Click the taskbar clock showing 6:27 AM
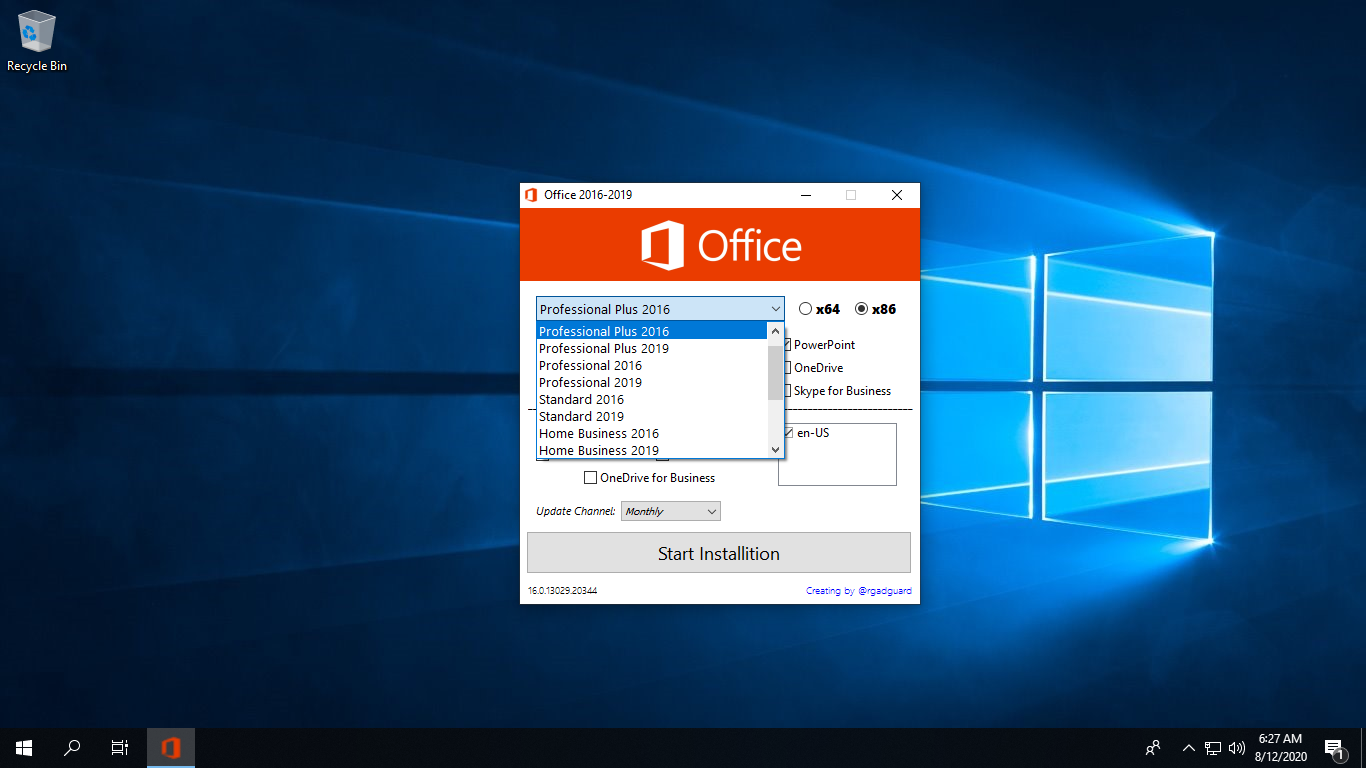The height and width of the screenshot is (768, 1366). tap(1280, 747)
